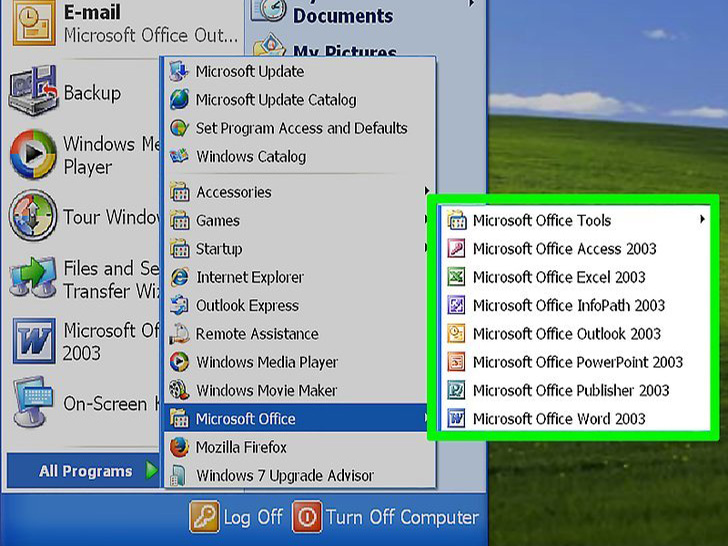This screenshot has width=728, height=546.
Task: Launch Microsoft Office Excel 2003
Action: 574,277
